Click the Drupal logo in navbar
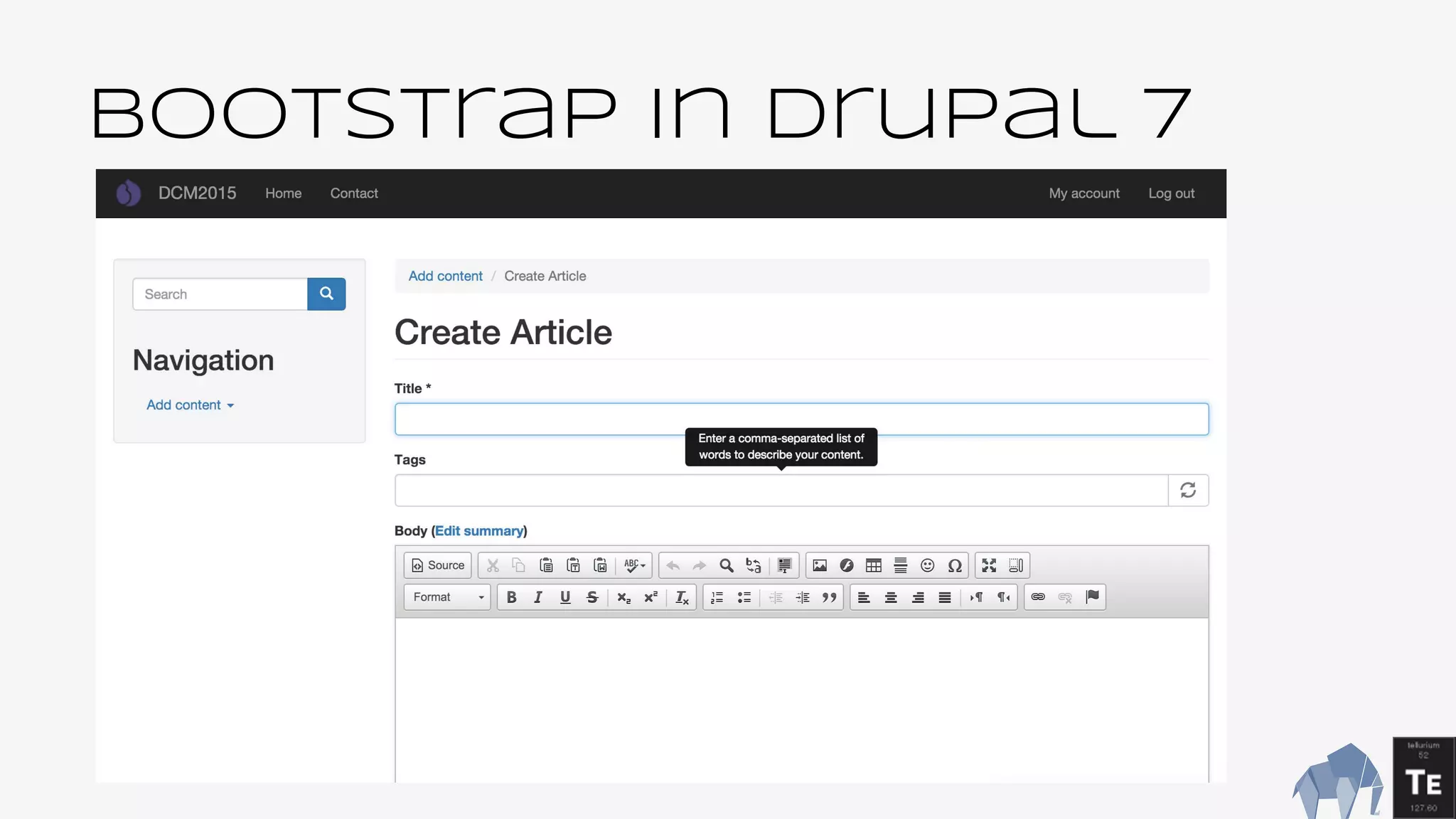The width and height of the screenshot is (1456, 819). pos(129,193)
